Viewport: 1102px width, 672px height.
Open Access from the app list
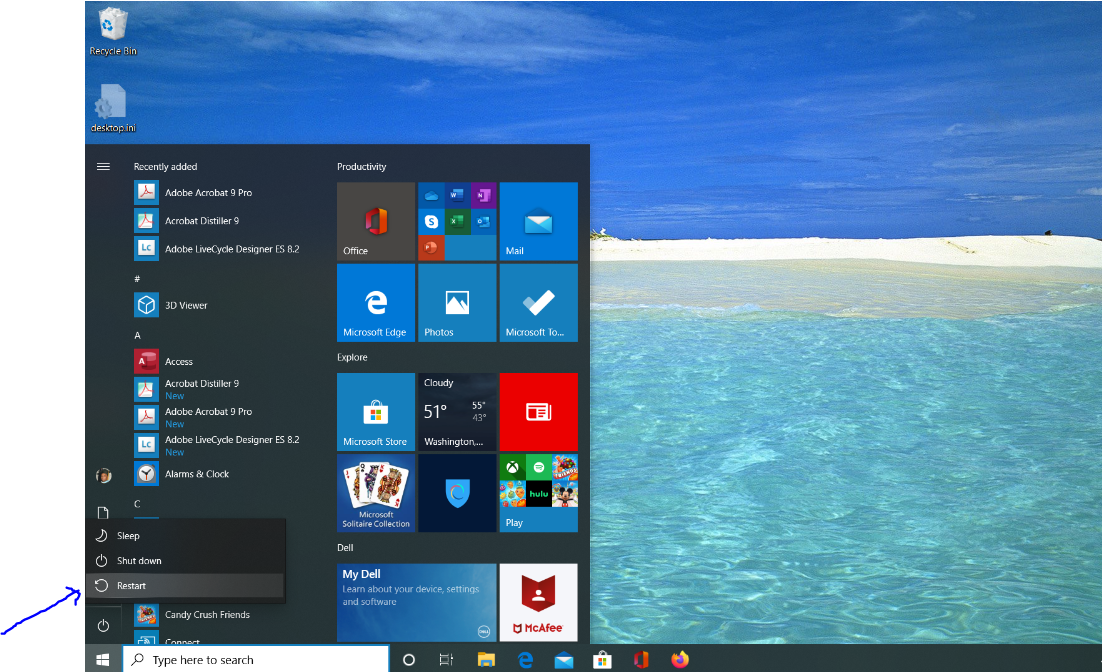[218, 361]
